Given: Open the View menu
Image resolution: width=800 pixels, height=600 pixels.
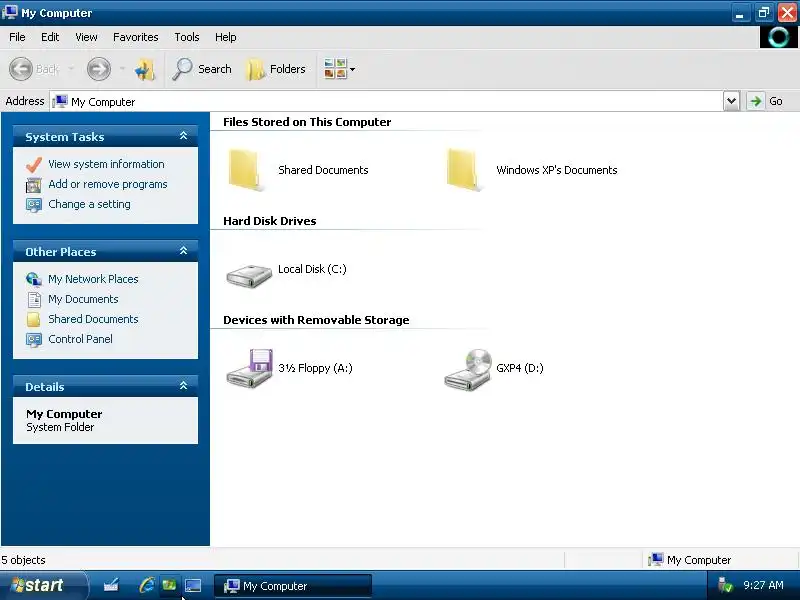Looking at the screenshot, I should point(86,37).
